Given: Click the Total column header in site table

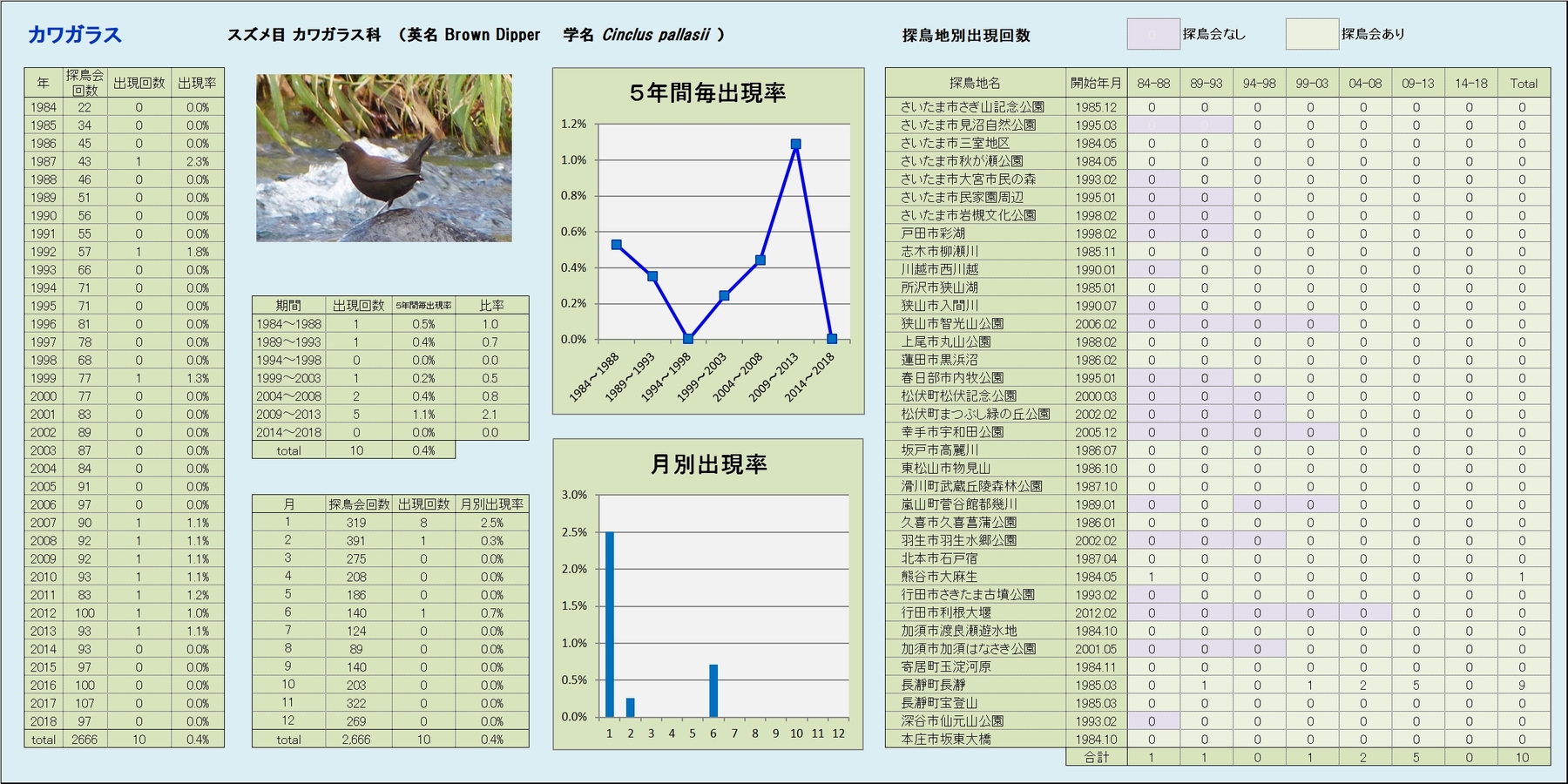Looking at the screenshot, I should [1524, 84].
